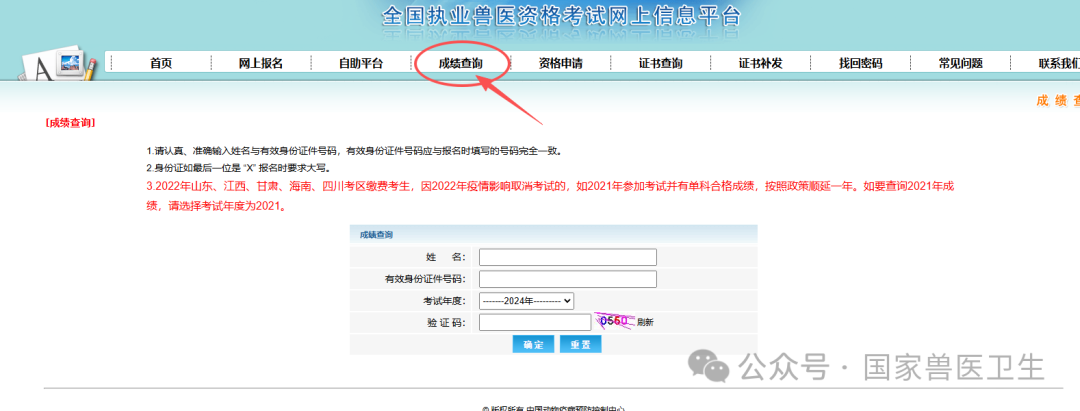1080x411 pixels.
Task: Click the captcha image 0560
Action: [614, 321]
